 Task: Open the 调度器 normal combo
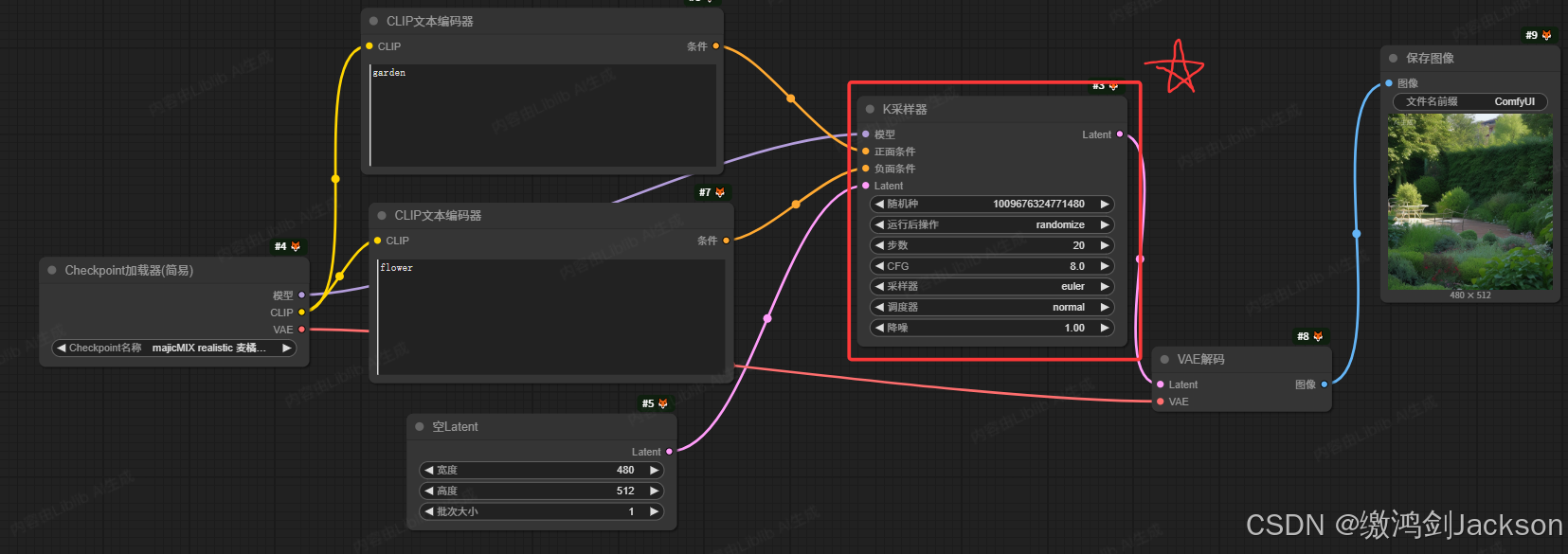click(x=992, y=307)
